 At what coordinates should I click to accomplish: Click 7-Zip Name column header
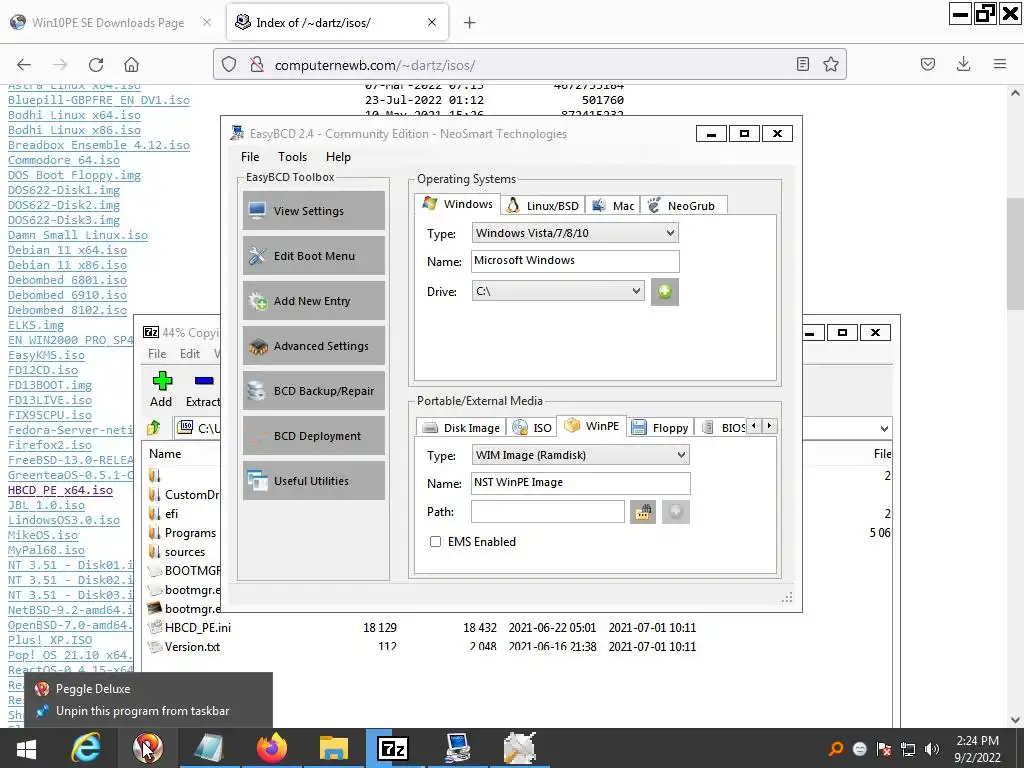coord(165,453)
